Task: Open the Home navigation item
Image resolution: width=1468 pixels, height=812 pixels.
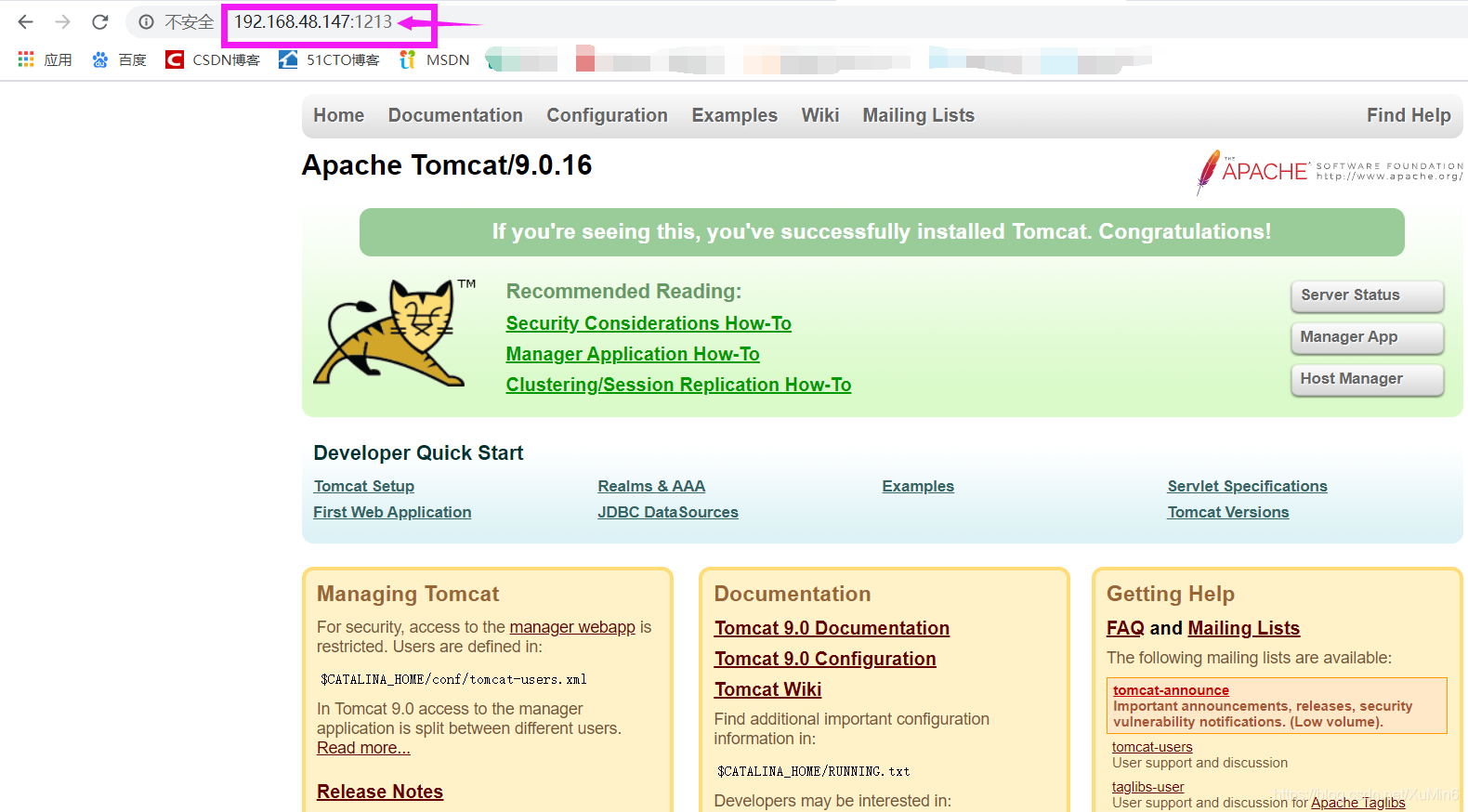Action: [x=339, y=115]
